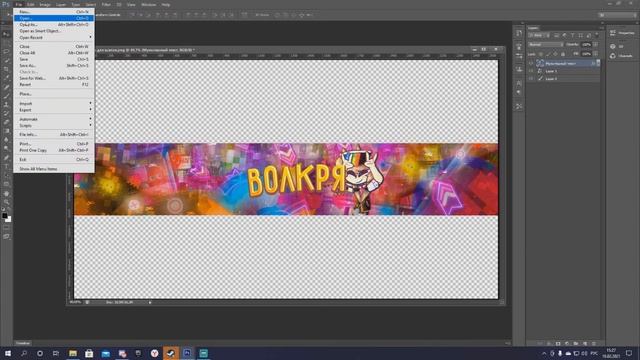Click the layer Fill value field
The image size is (640, 360).
click(587, 54)
